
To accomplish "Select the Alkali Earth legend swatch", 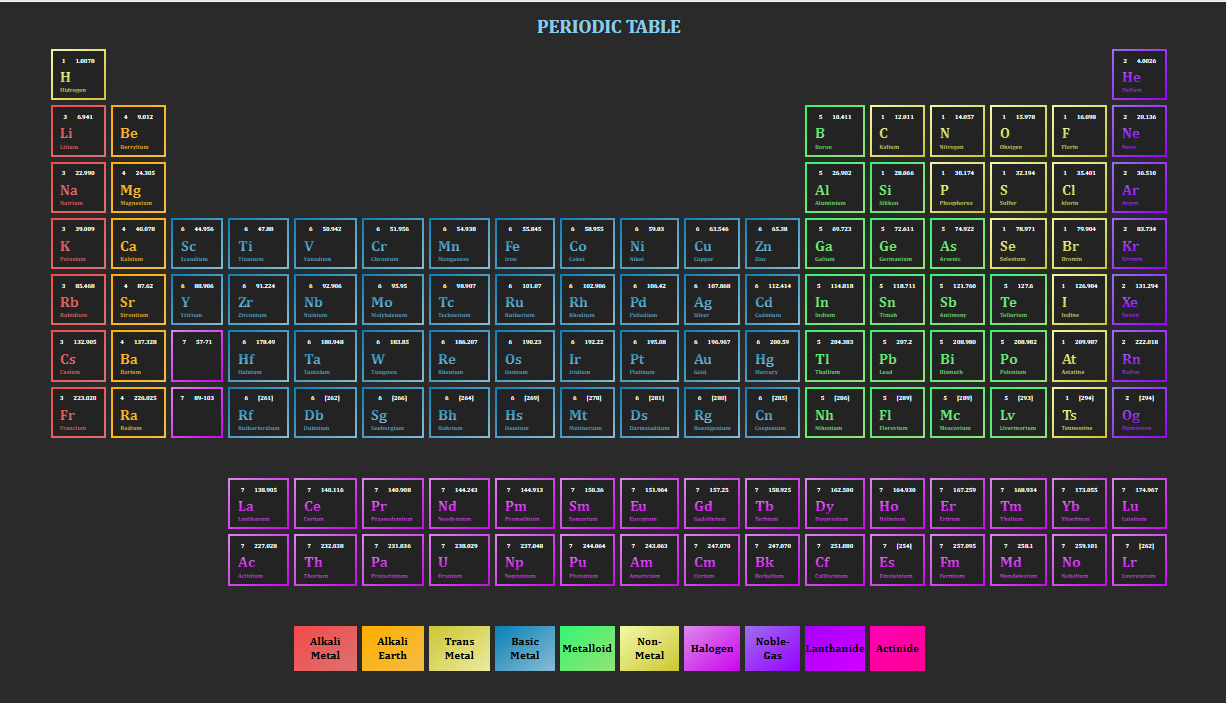I will pyautogui.click(x=392, y=649).
